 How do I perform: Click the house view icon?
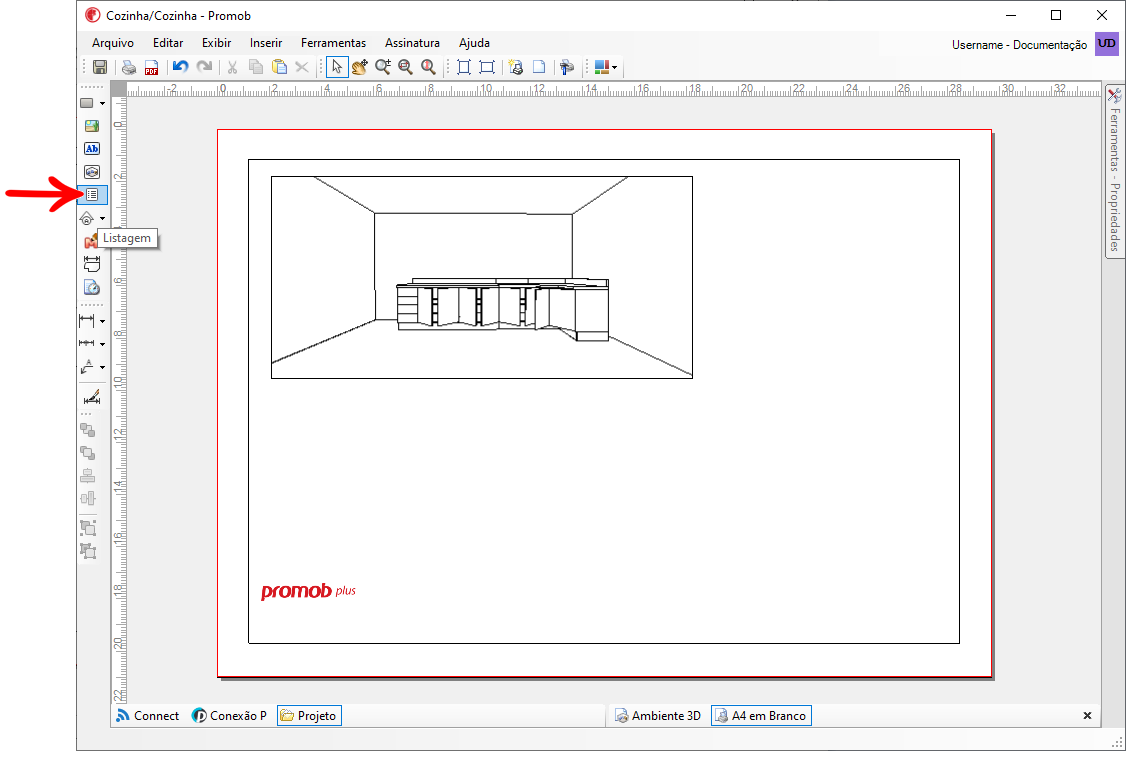pos(87,218)
